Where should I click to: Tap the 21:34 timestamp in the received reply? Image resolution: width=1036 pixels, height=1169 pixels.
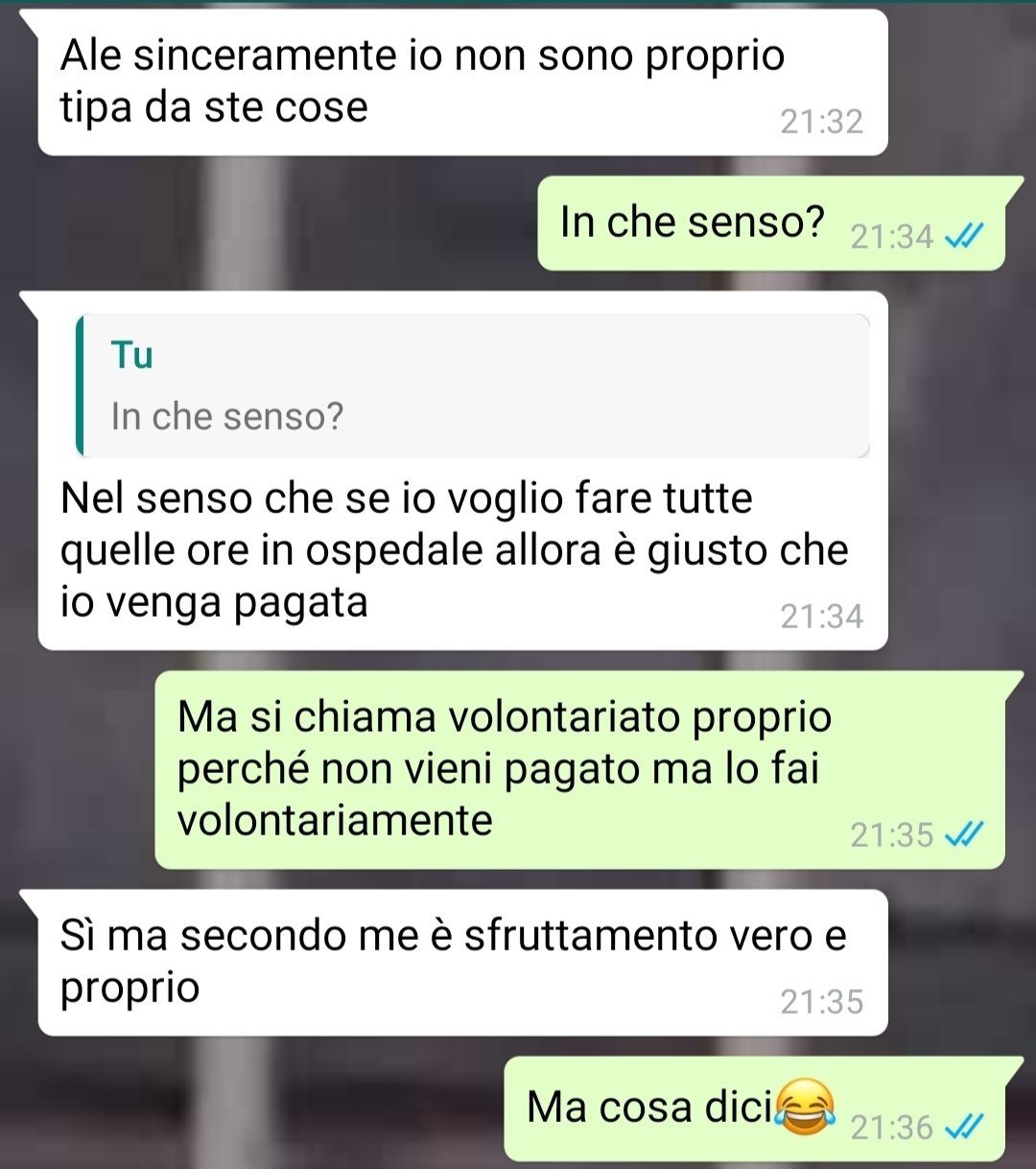coord(821,617)
